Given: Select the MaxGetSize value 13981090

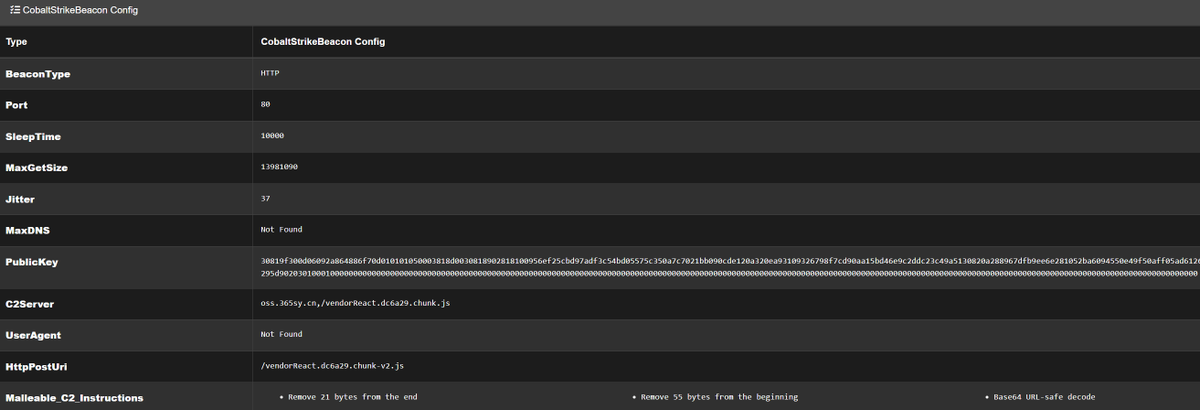Looking at the screenshot, I should [x=281, y=167].
